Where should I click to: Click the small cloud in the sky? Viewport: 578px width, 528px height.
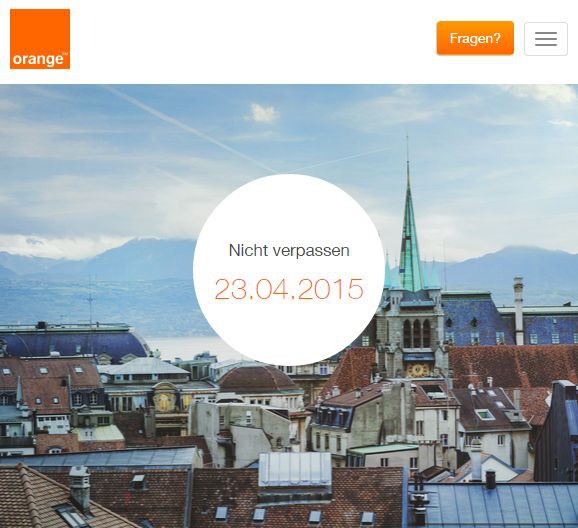[x=262, y=112]
